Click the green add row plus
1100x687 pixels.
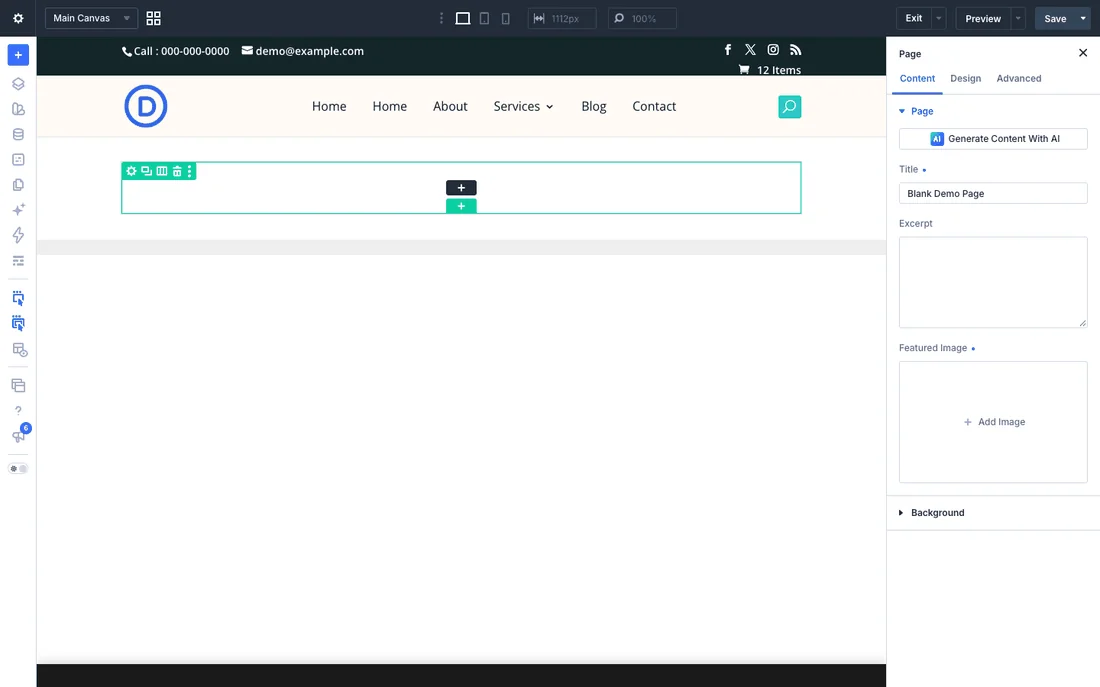(461, 206)
